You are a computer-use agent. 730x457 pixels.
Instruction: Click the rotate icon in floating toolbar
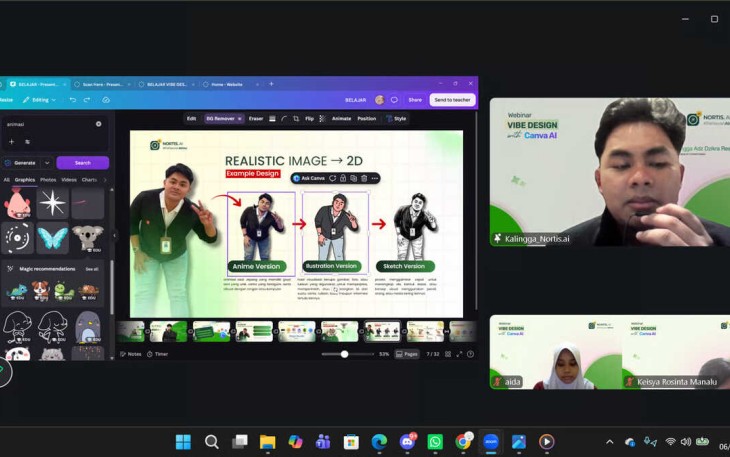[332, 178]
